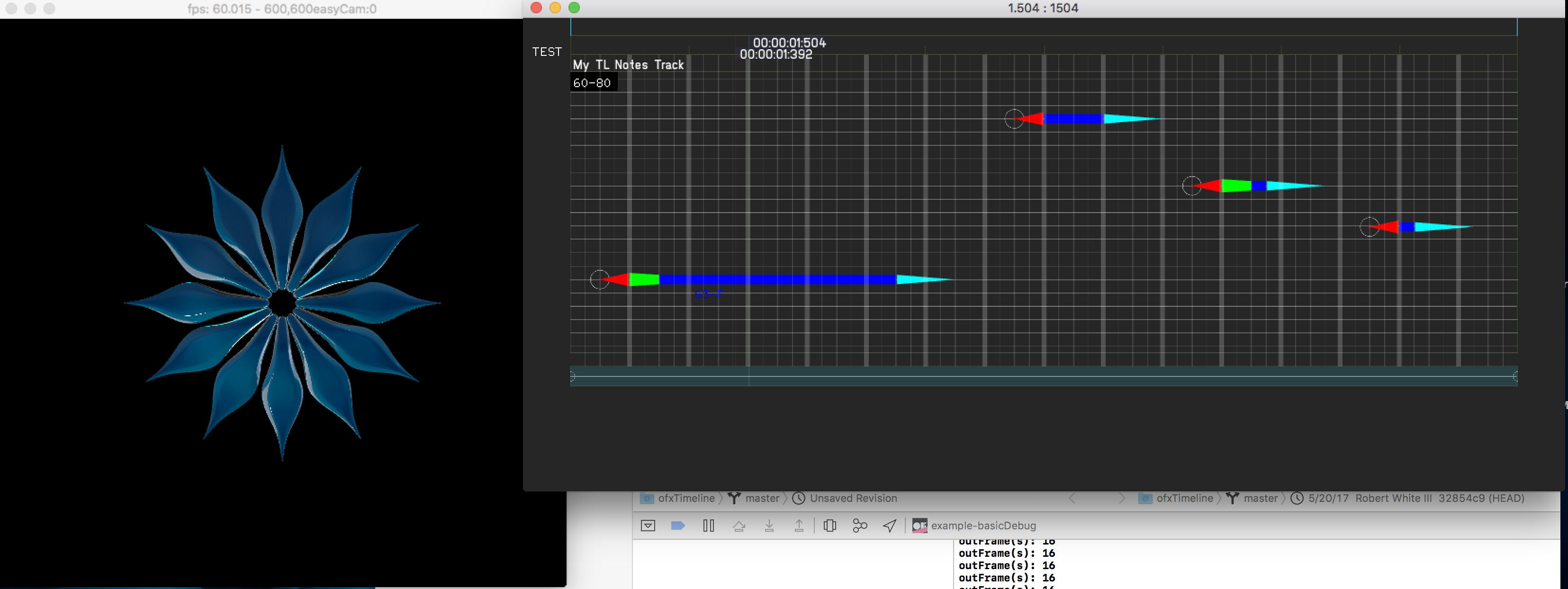Click the long blue note bar
The height and width of the screenshot is (589, 1568).
coord(777,280)
